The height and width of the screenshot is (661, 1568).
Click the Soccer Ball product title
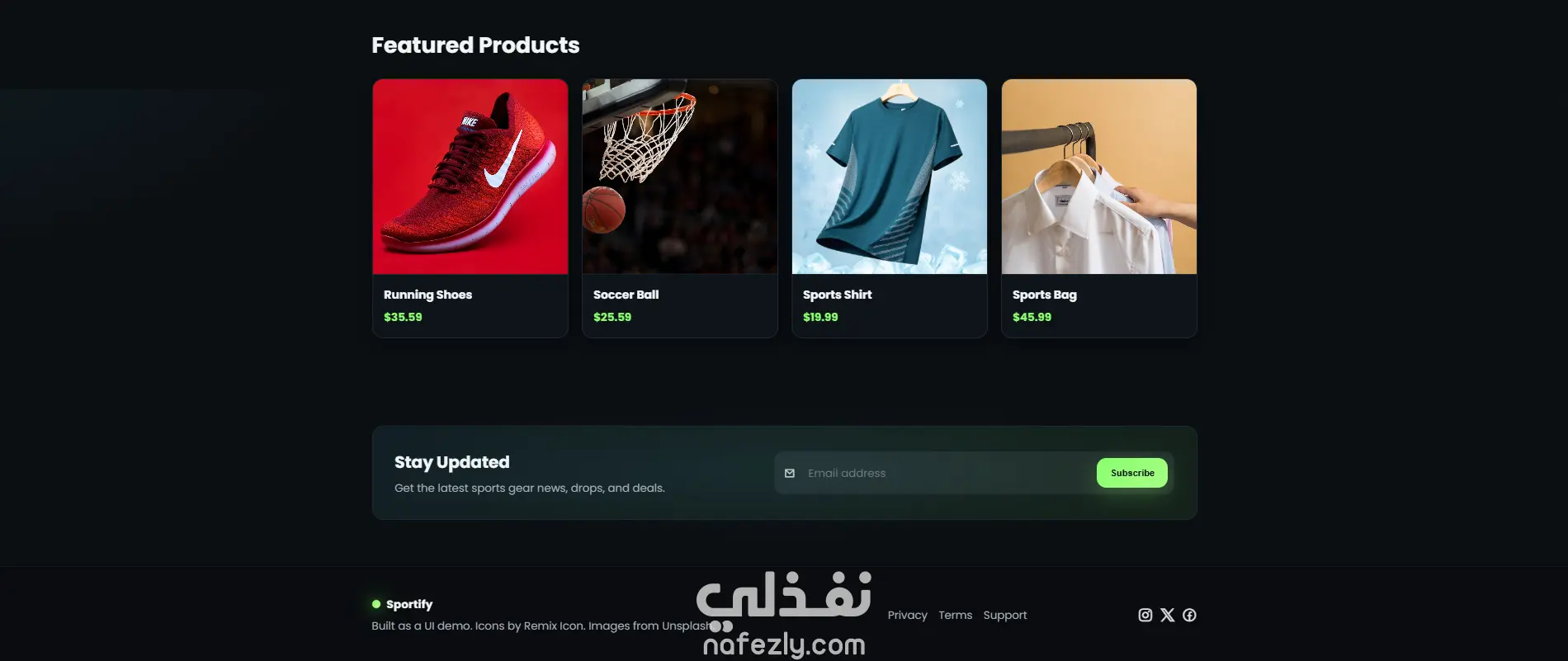tap(626, 295)
